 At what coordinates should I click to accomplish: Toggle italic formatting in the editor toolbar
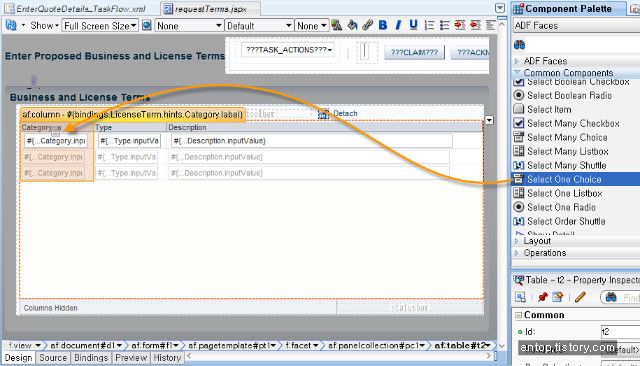[x=398, y=25]
